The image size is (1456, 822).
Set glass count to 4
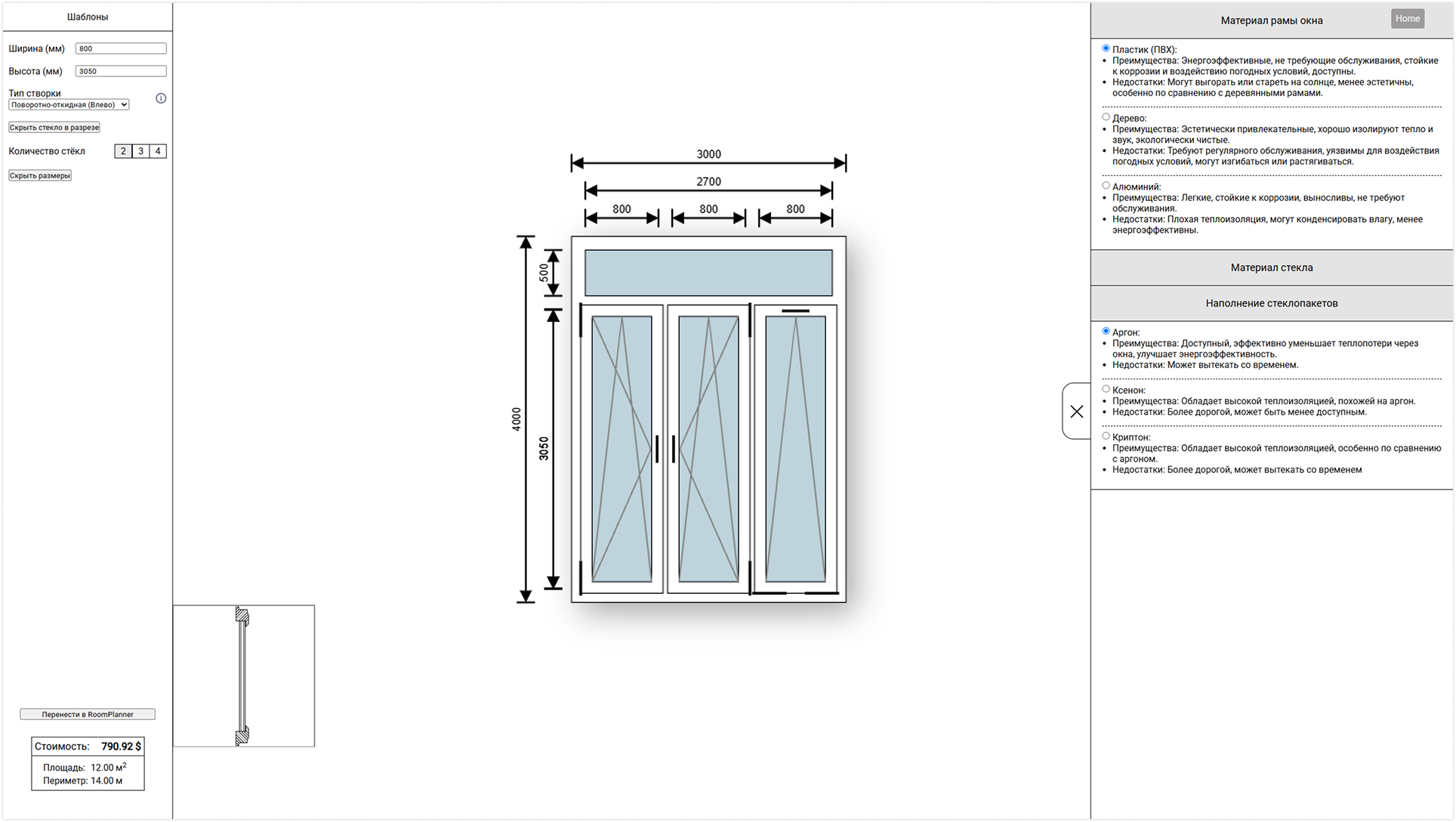click(158, 151)
